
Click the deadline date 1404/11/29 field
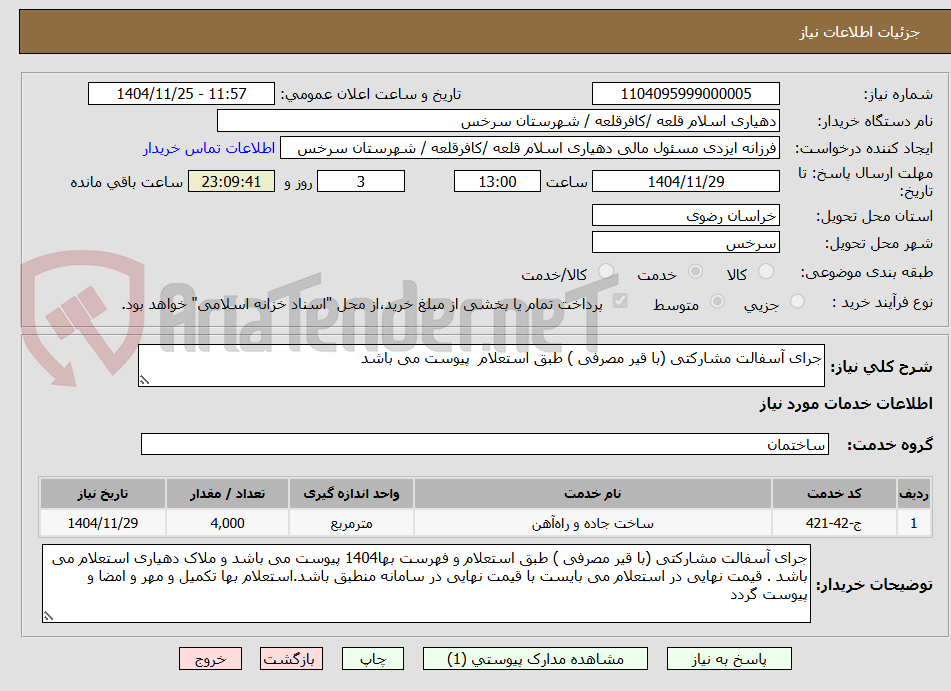point(685,181)
